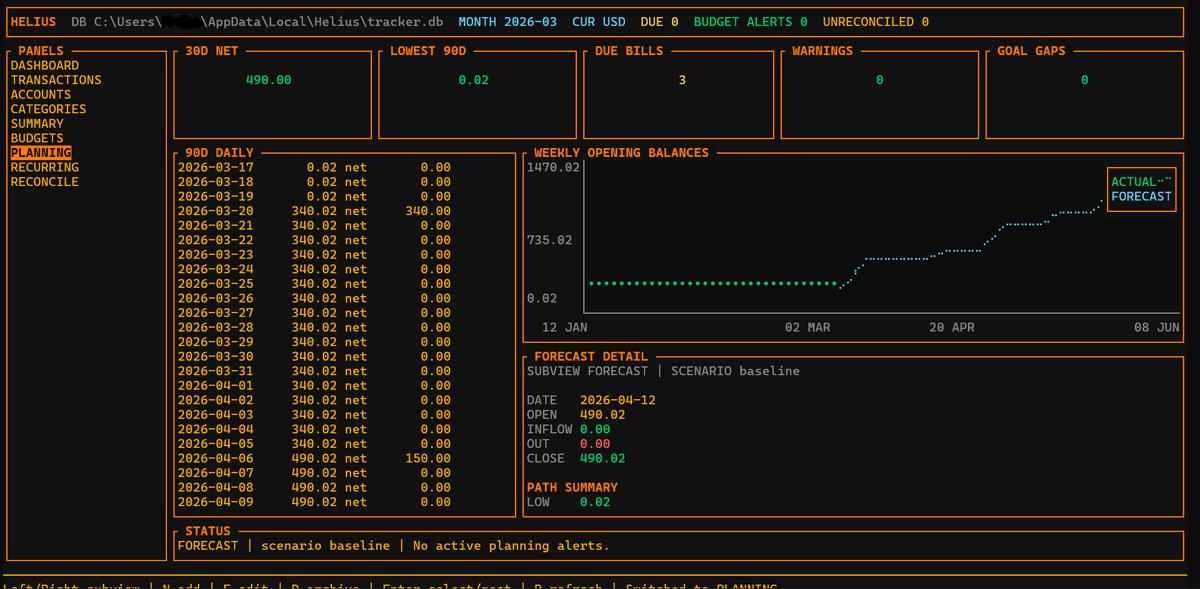Open the SUMMARY panel
The width and height of the screenshot is (1200, 589).
click(x=37, y=123)
